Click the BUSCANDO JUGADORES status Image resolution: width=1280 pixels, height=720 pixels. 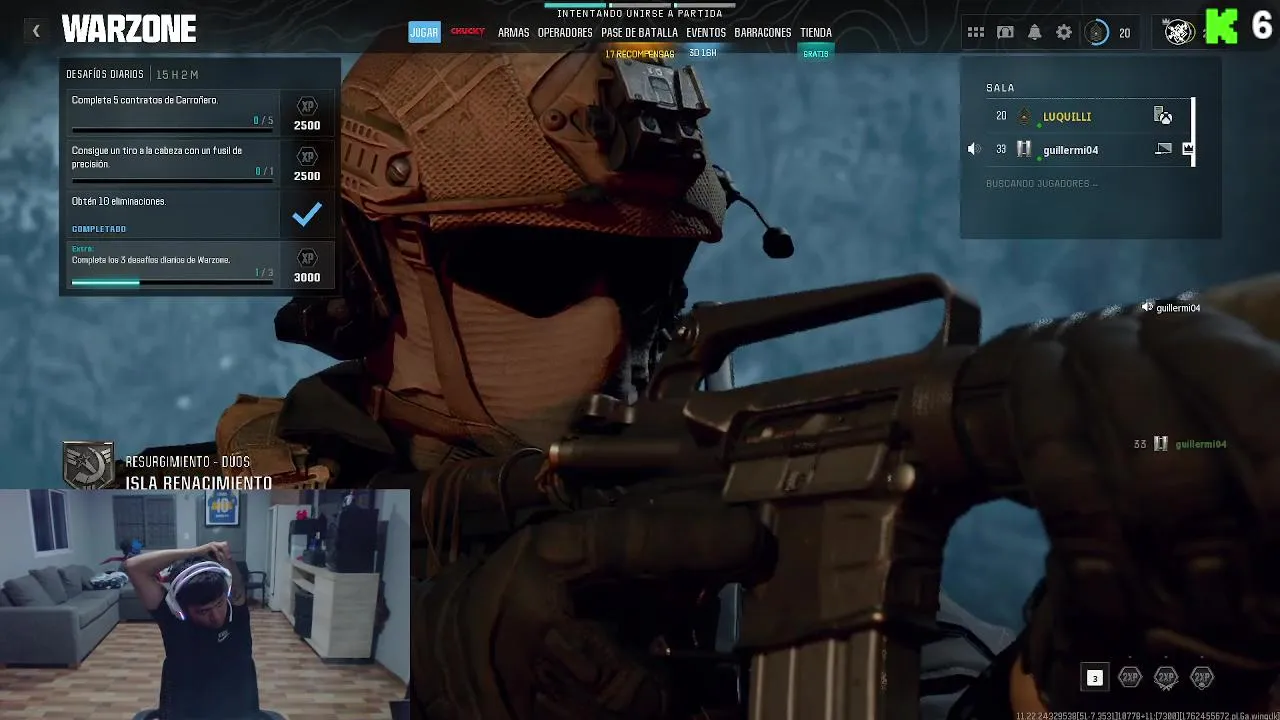click(x=1042, y=184)
